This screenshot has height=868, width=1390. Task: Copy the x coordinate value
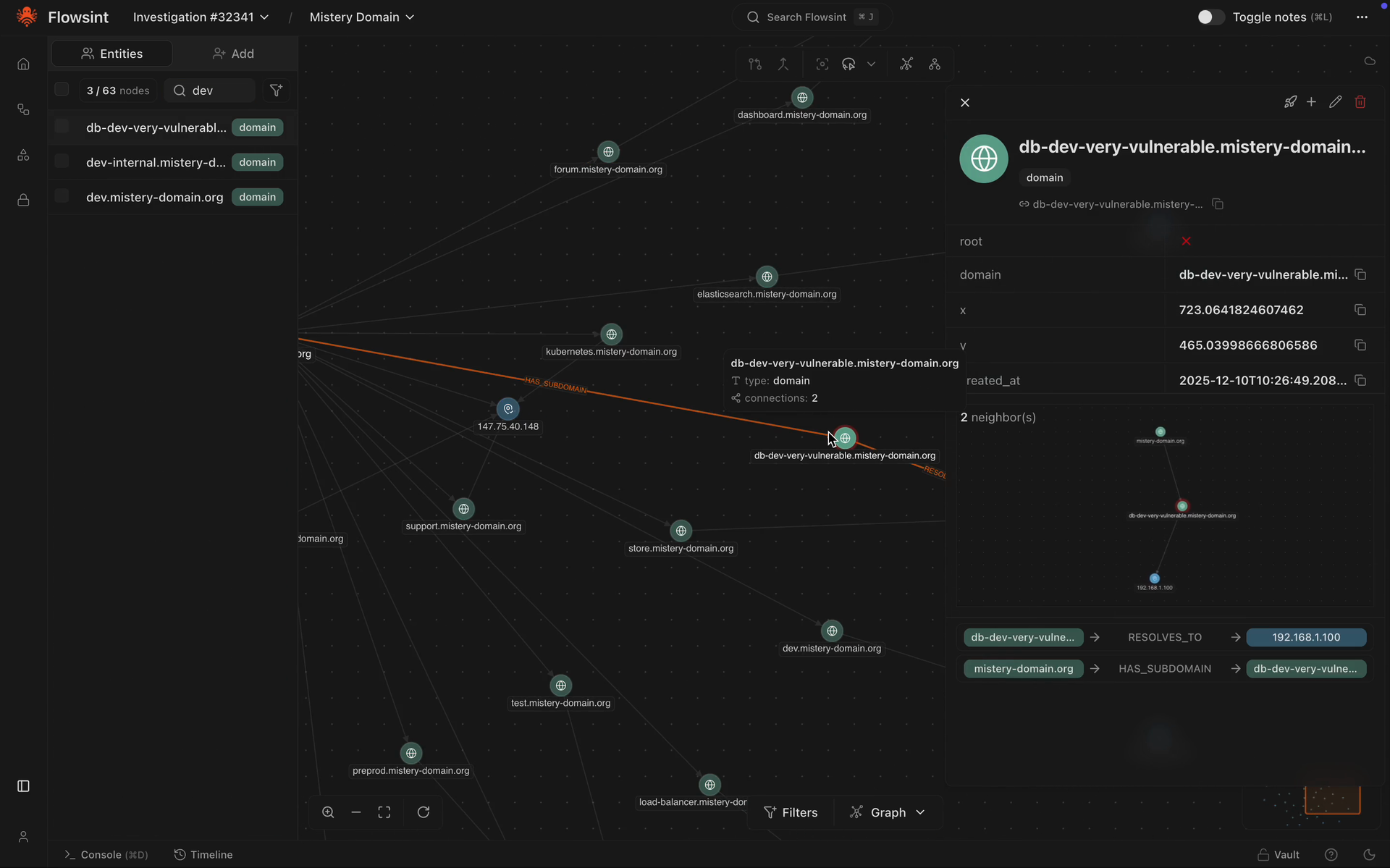coord(1360,310)
